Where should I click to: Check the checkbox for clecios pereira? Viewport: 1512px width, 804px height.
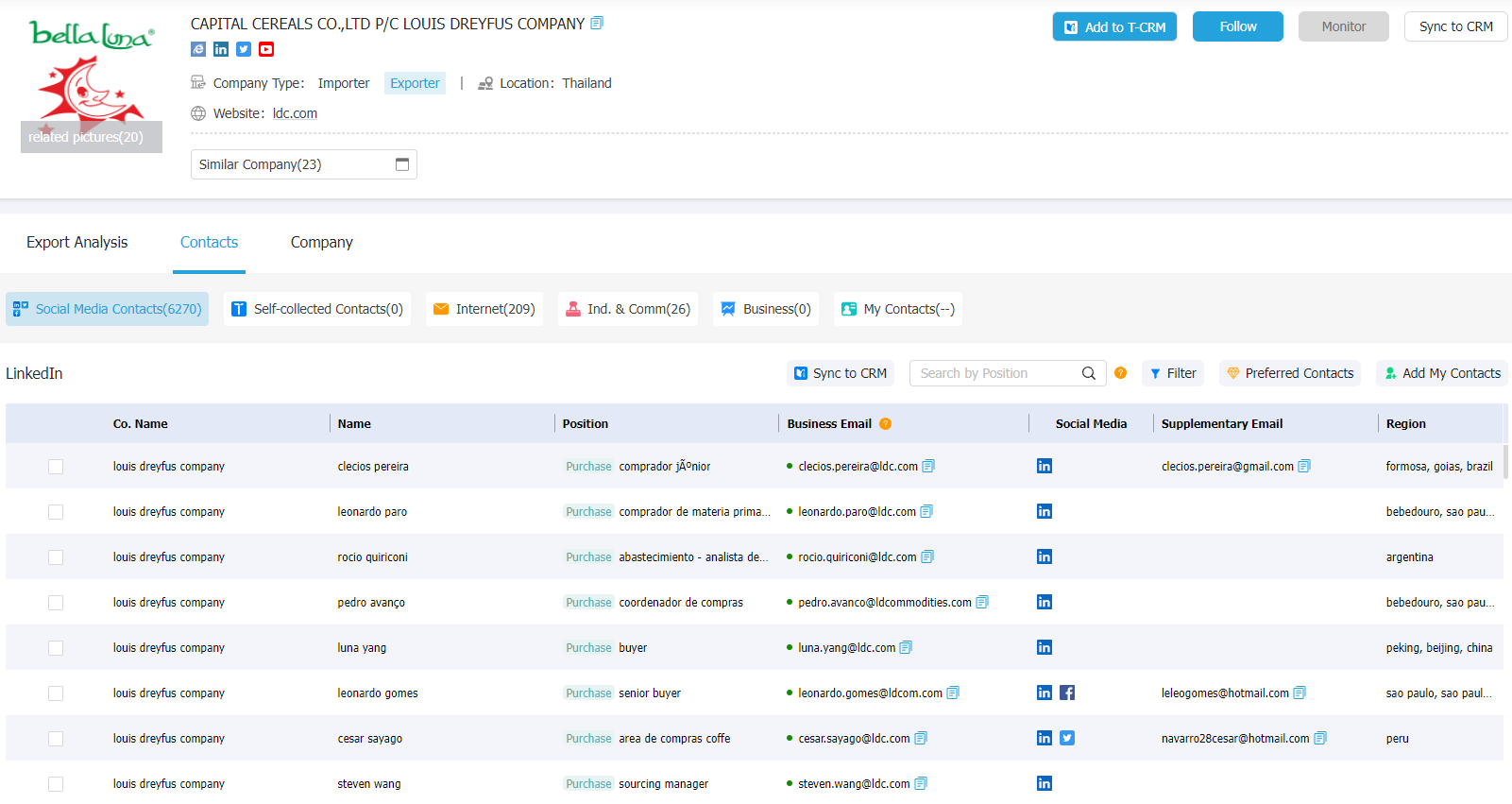click(56, 467)
